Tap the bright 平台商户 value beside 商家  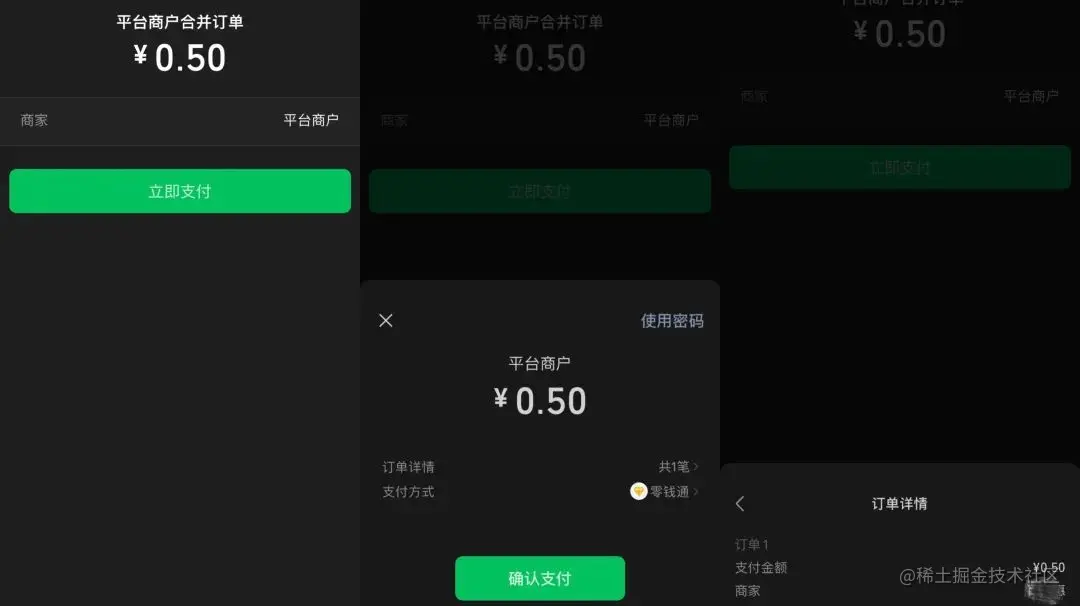(x=311, y=120)
